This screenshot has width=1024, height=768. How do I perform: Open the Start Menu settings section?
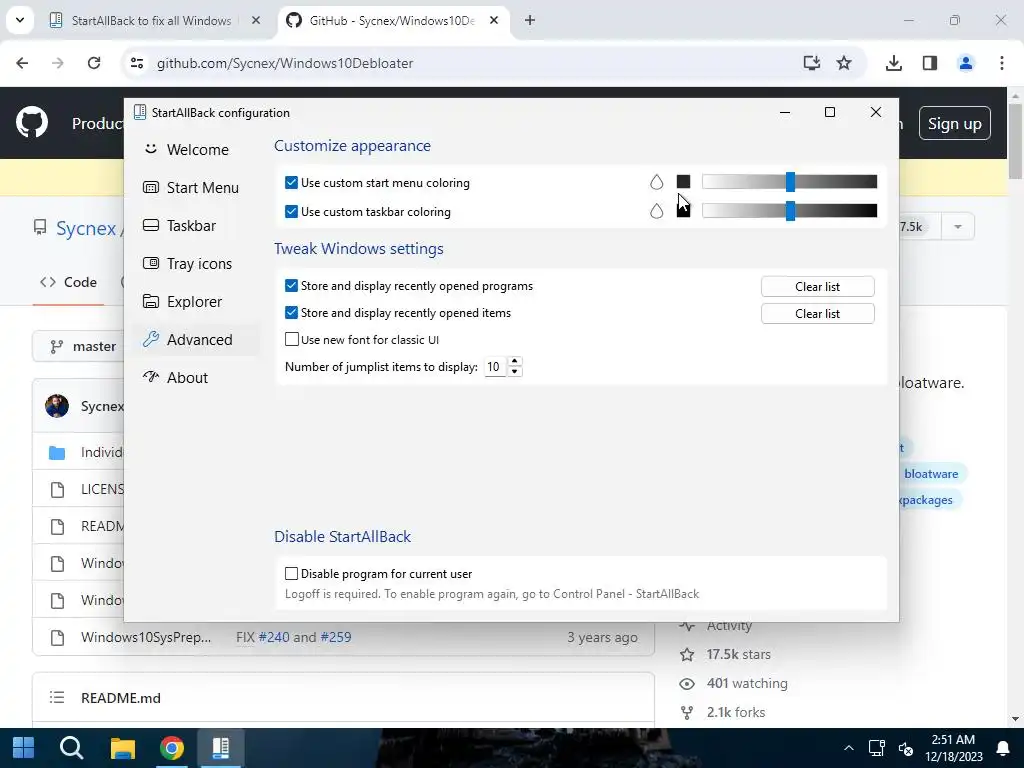191,187
